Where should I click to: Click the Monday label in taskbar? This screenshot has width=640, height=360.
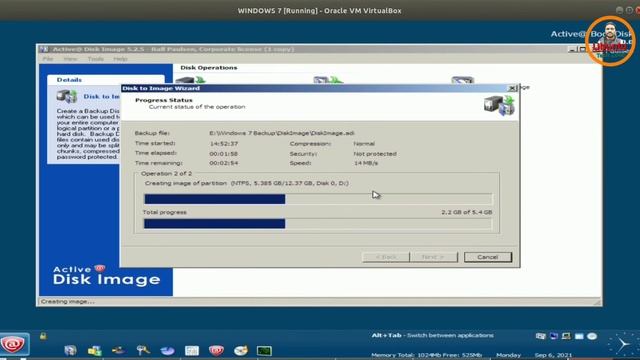point(508,355)
